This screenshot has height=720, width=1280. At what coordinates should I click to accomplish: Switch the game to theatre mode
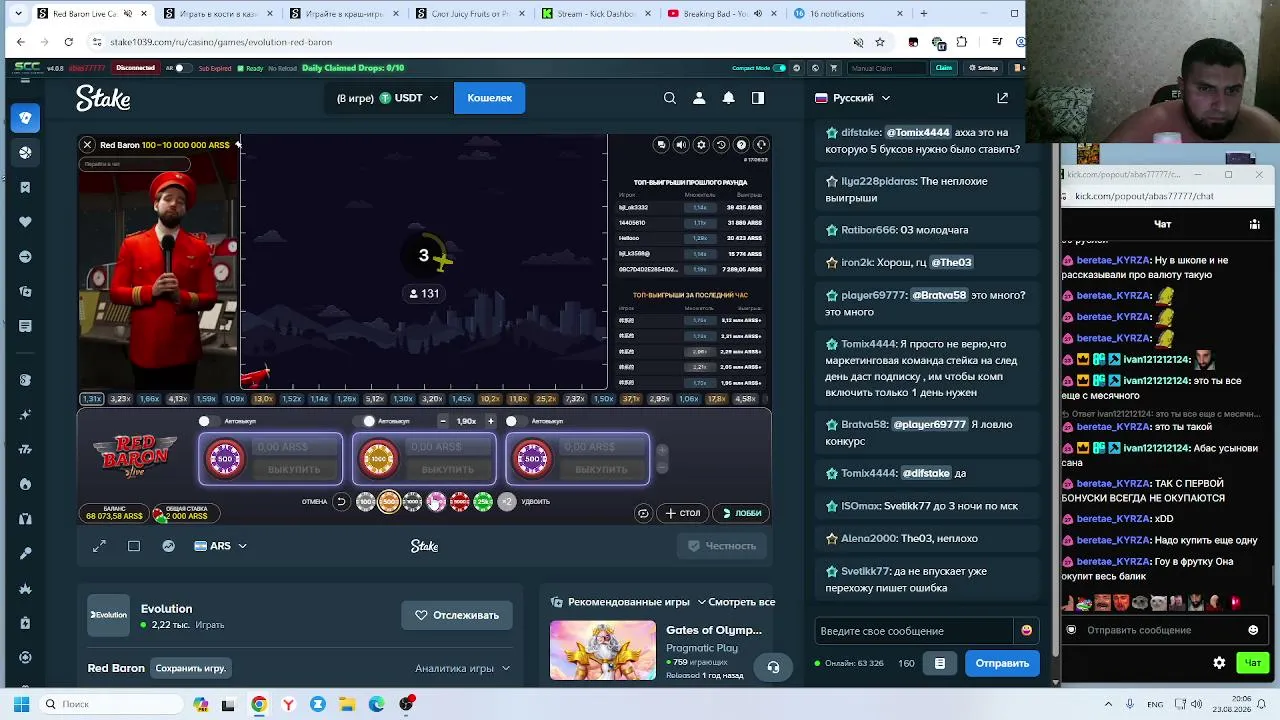pyautogui.click(x=134, y=546)
